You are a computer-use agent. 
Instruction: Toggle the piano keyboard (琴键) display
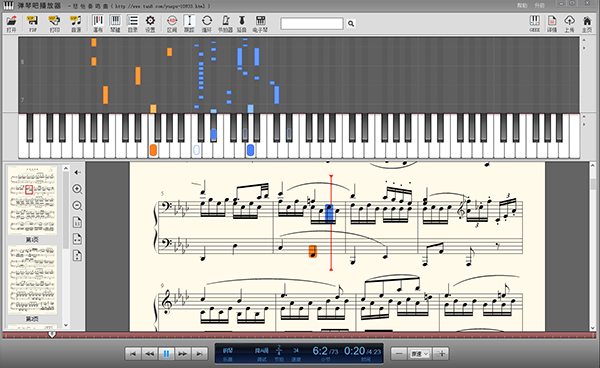pyautogui.click(x=115, y=23)
